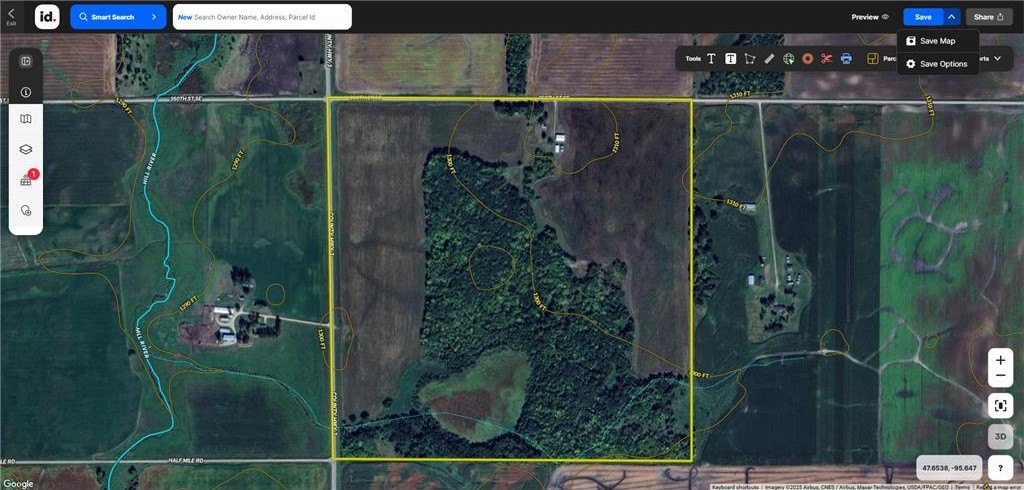Viewport: 1024px width, 490px height.
Task: Select the orange circle marker tool
Action: 807,59
